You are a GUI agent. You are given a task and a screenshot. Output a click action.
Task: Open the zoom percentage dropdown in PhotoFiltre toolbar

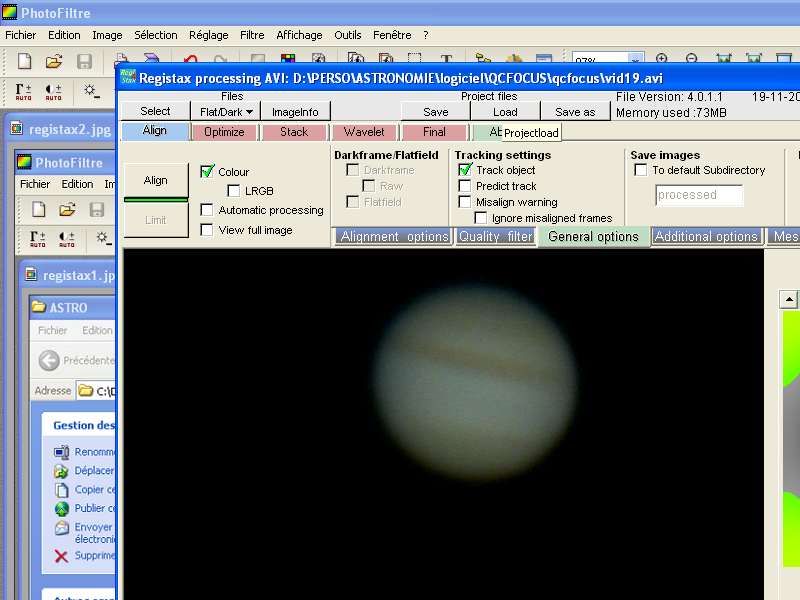635,60
